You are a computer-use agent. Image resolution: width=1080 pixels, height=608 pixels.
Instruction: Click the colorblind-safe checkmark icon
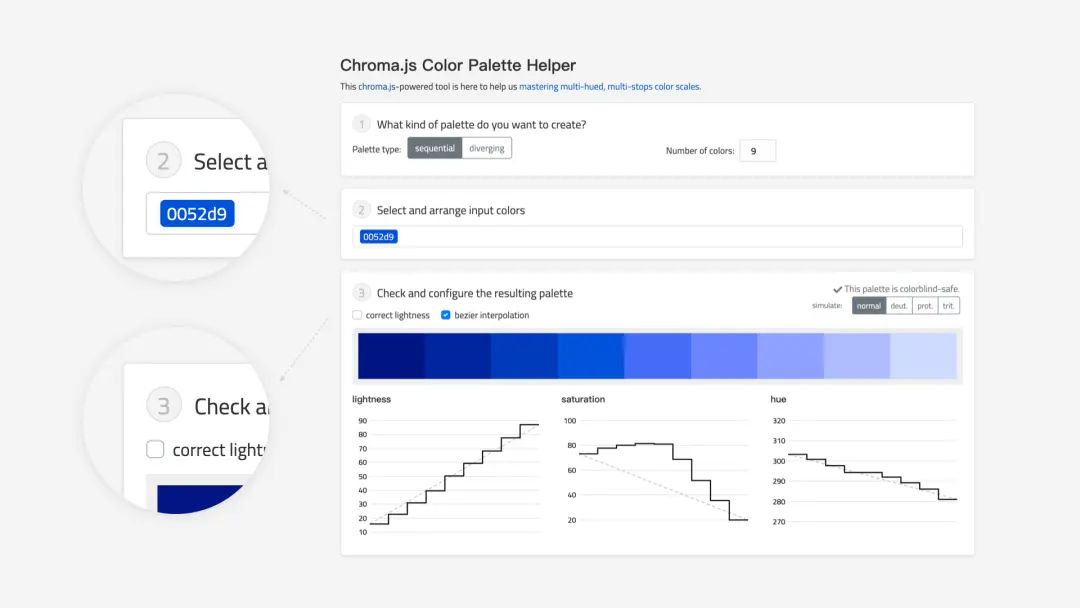click(x=838, y=289)
